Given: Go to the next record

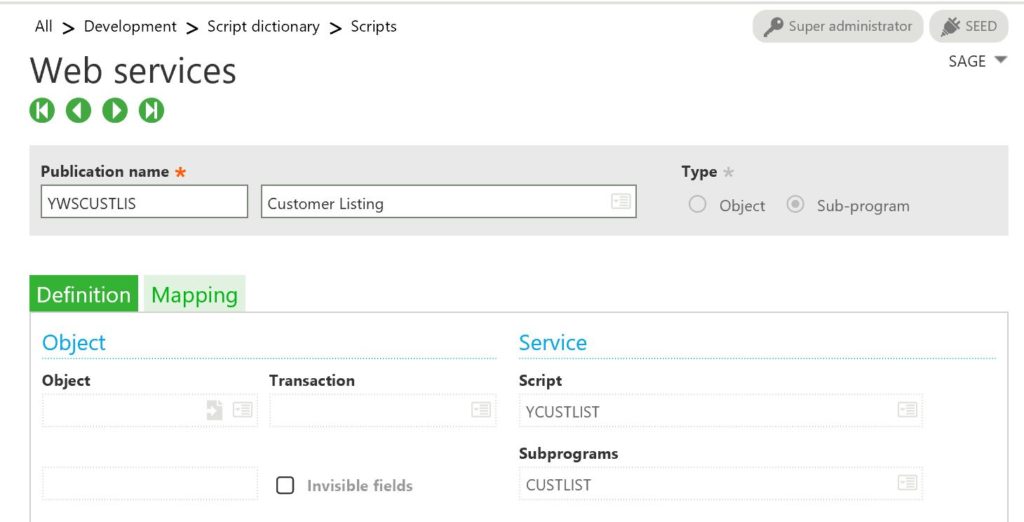Looking at the screenshot, I should coord(115,111).
